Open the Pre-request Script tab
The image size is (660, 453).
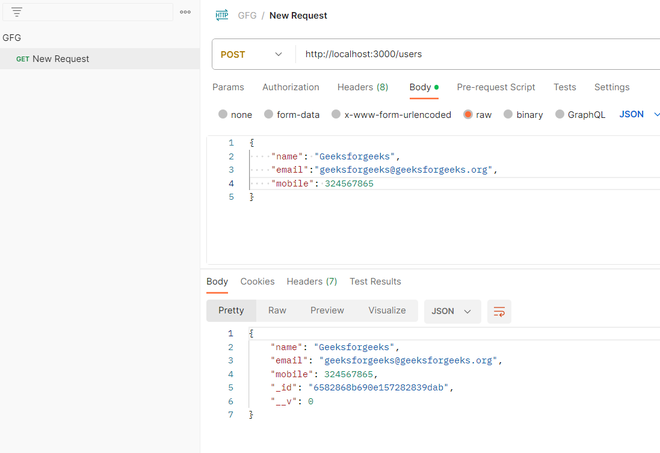[x=496, y=87]
